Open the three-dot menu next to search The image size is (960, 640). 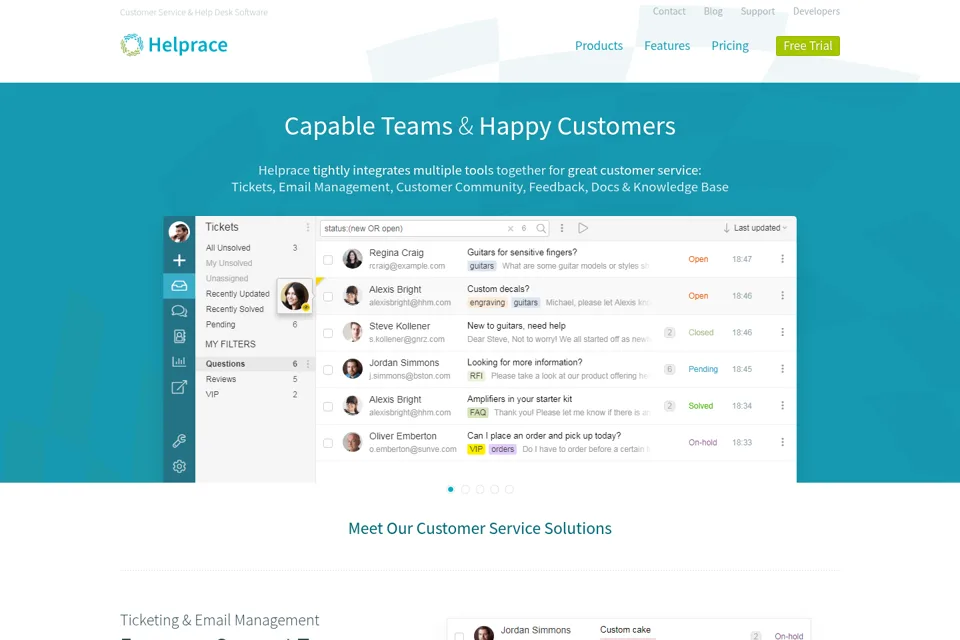tap(562, 228)
